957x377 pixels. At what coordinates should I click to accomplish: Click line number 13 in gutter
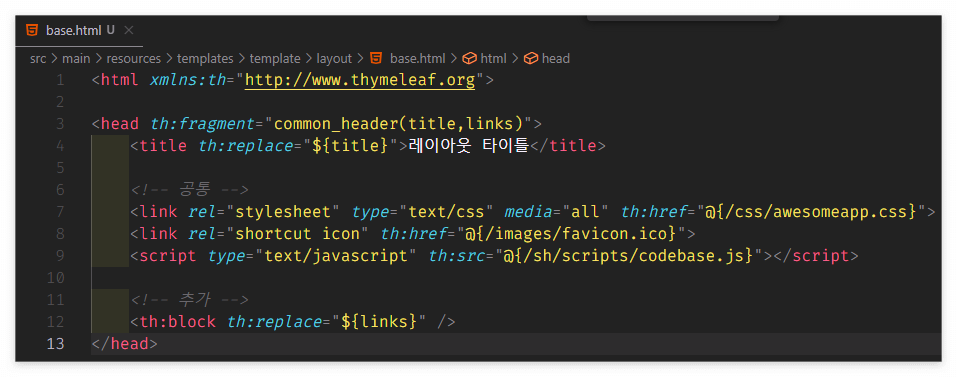(56, 343)
